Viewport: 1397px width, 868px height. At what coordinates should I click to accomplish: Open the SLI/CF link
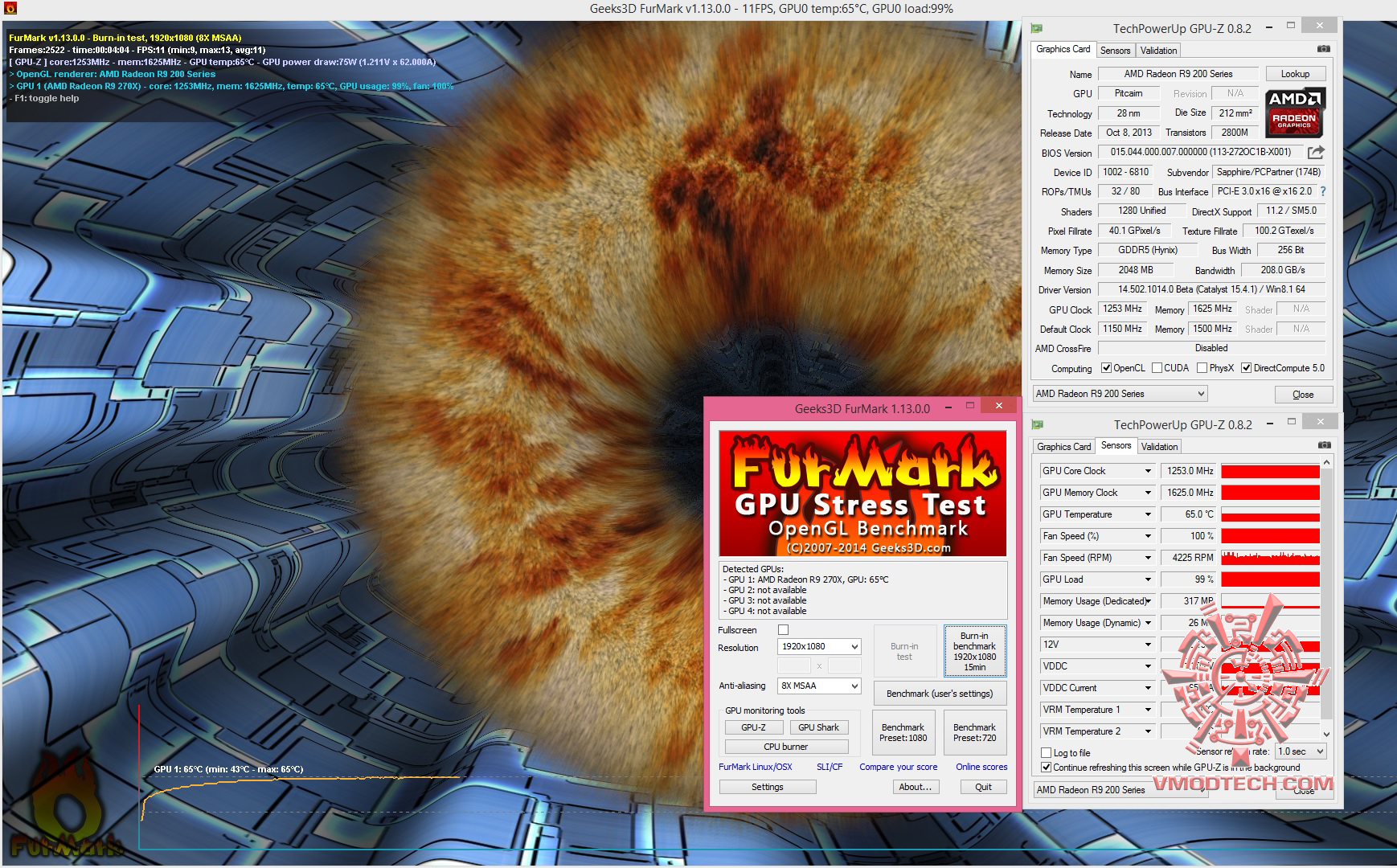[830, 767]
